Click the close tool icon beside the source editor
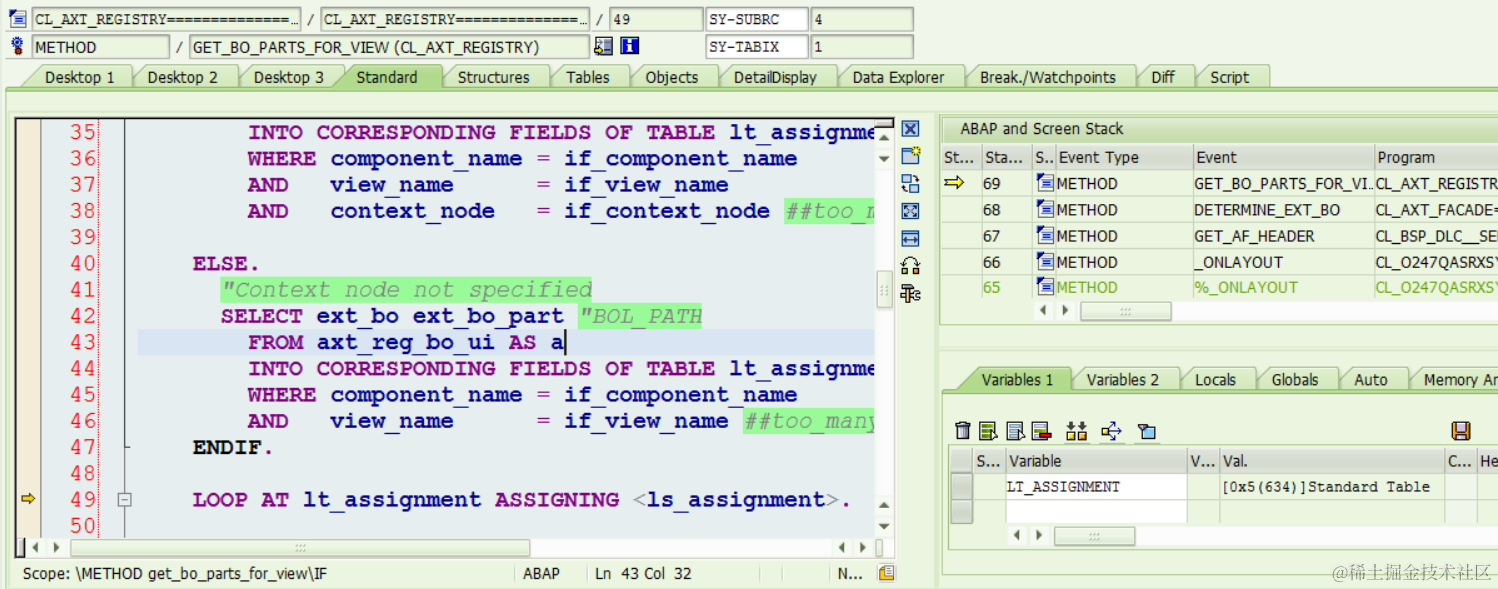 click(x=910, y=129)
